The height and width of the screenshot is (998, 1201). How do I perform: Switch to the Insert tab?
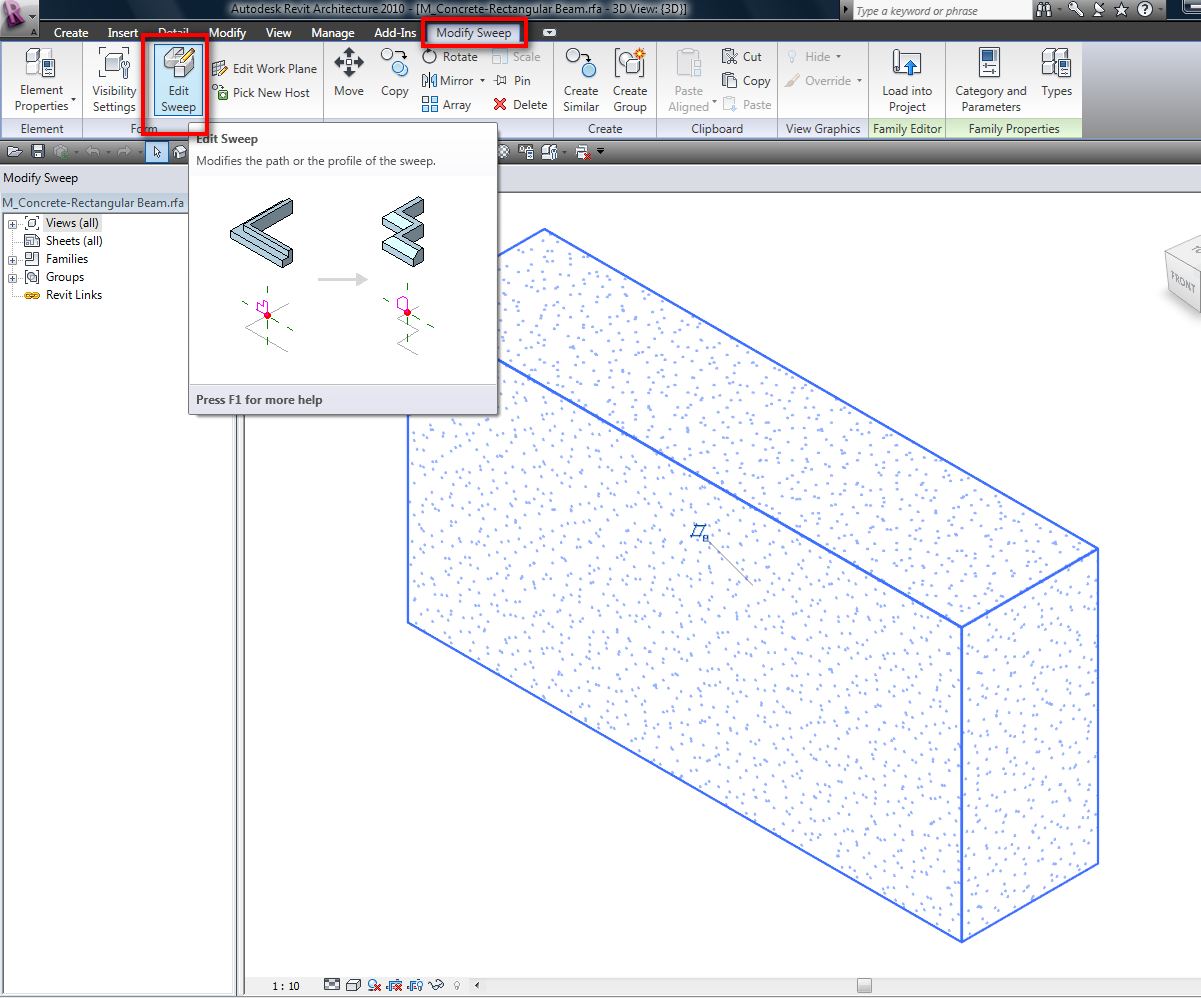(x=123, y=33)
